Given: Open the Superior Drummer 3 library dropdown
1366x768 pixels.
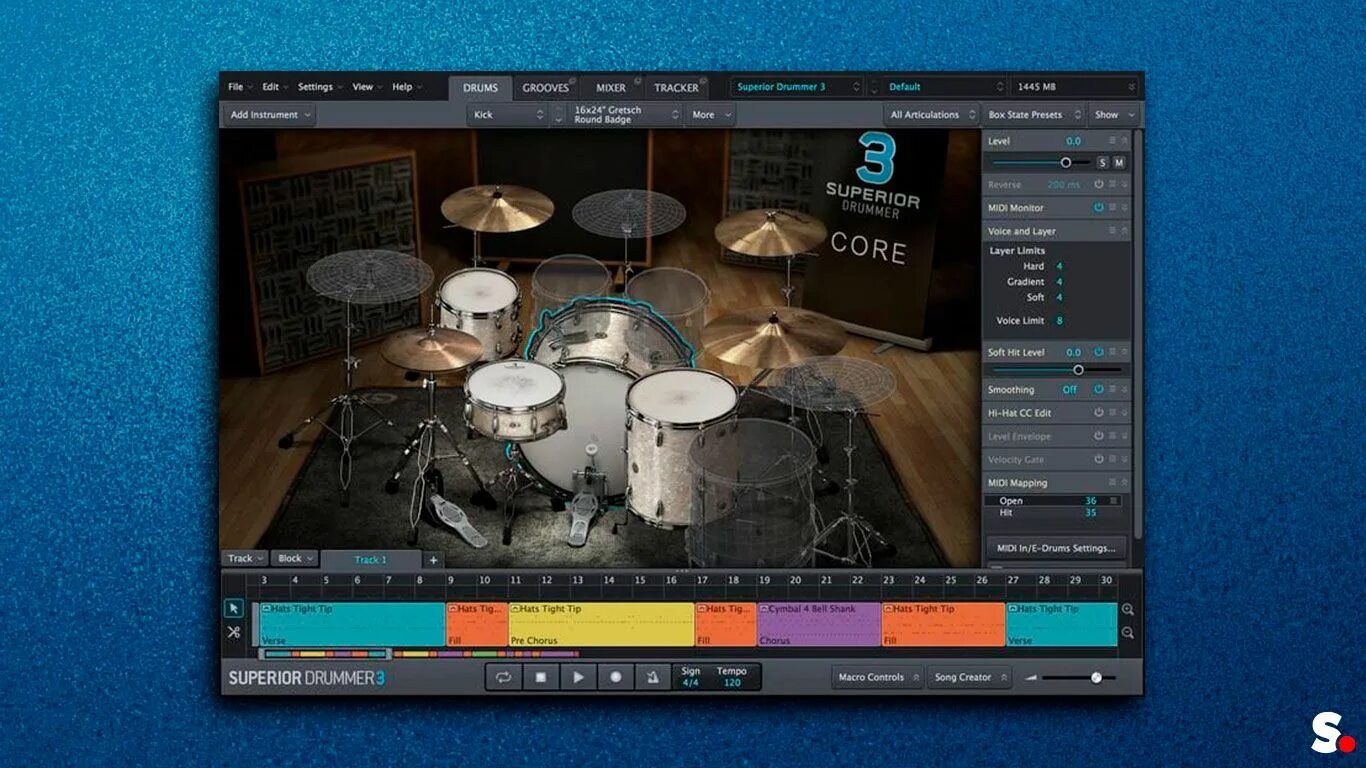Looking at the screenshot, I should click(x=797, y=87).
